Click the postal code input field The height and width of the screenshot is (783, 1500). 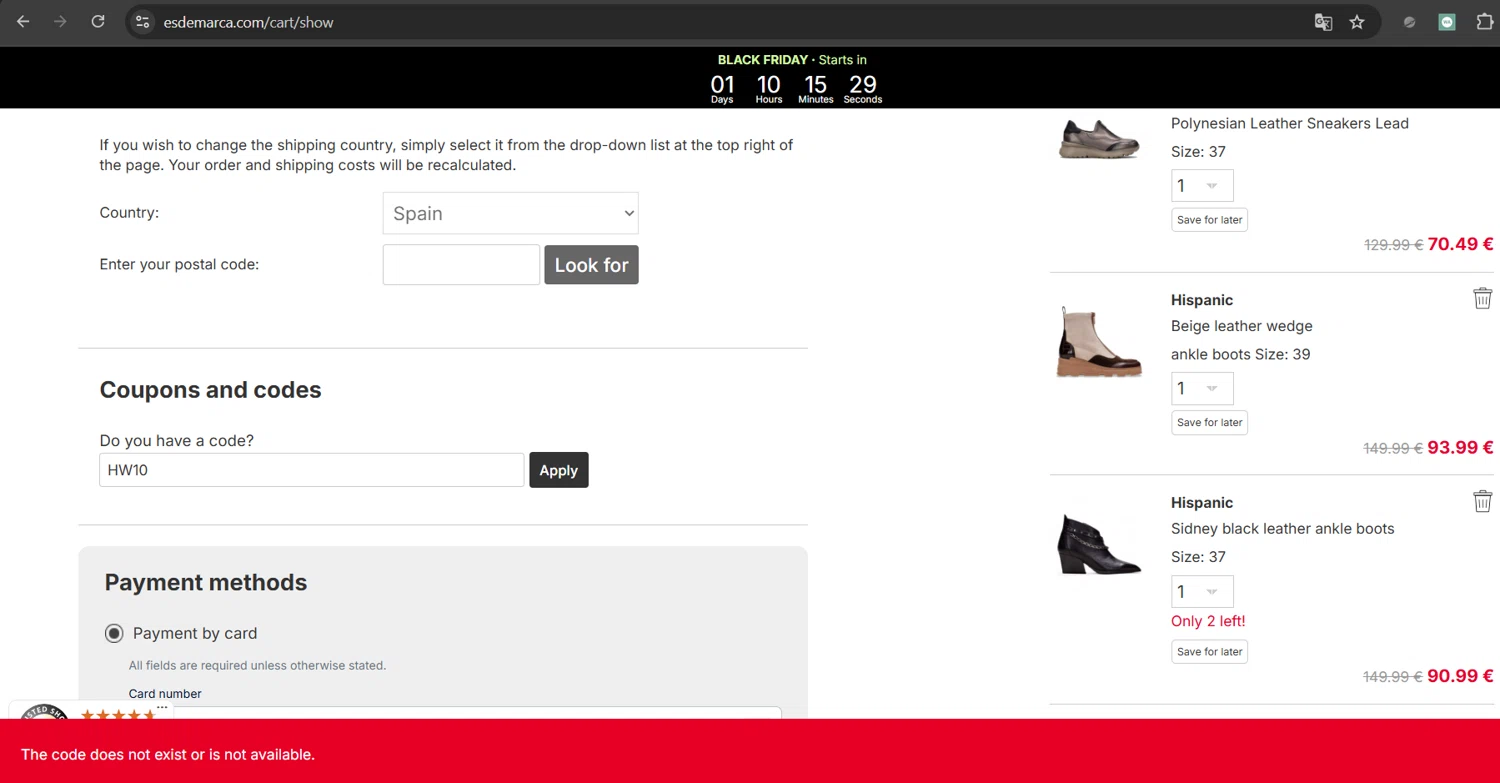tap(461, 265)
